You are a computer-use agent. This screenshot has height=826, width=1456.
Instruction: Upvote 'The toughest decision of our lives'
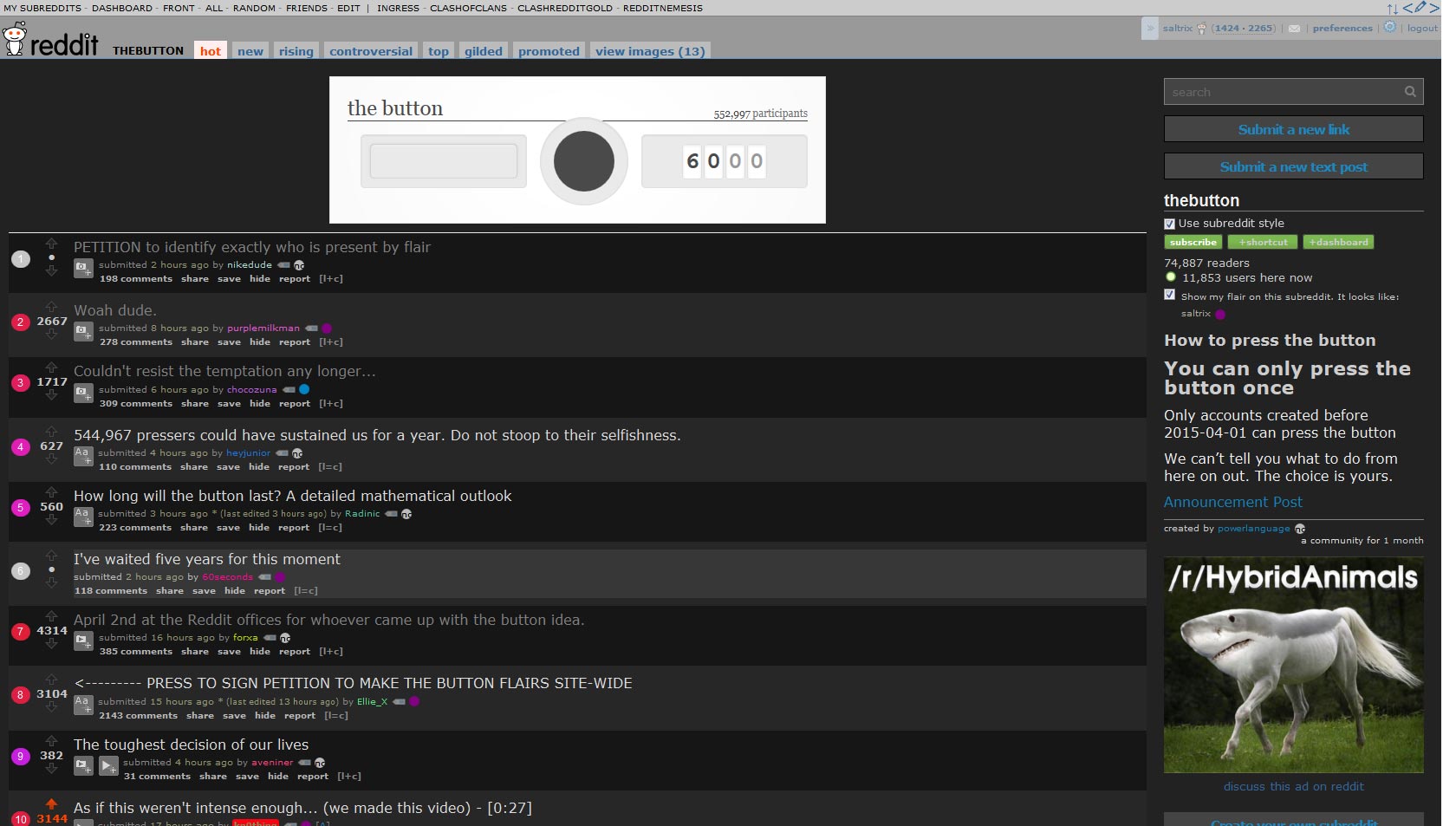click(x=51, y=741)
